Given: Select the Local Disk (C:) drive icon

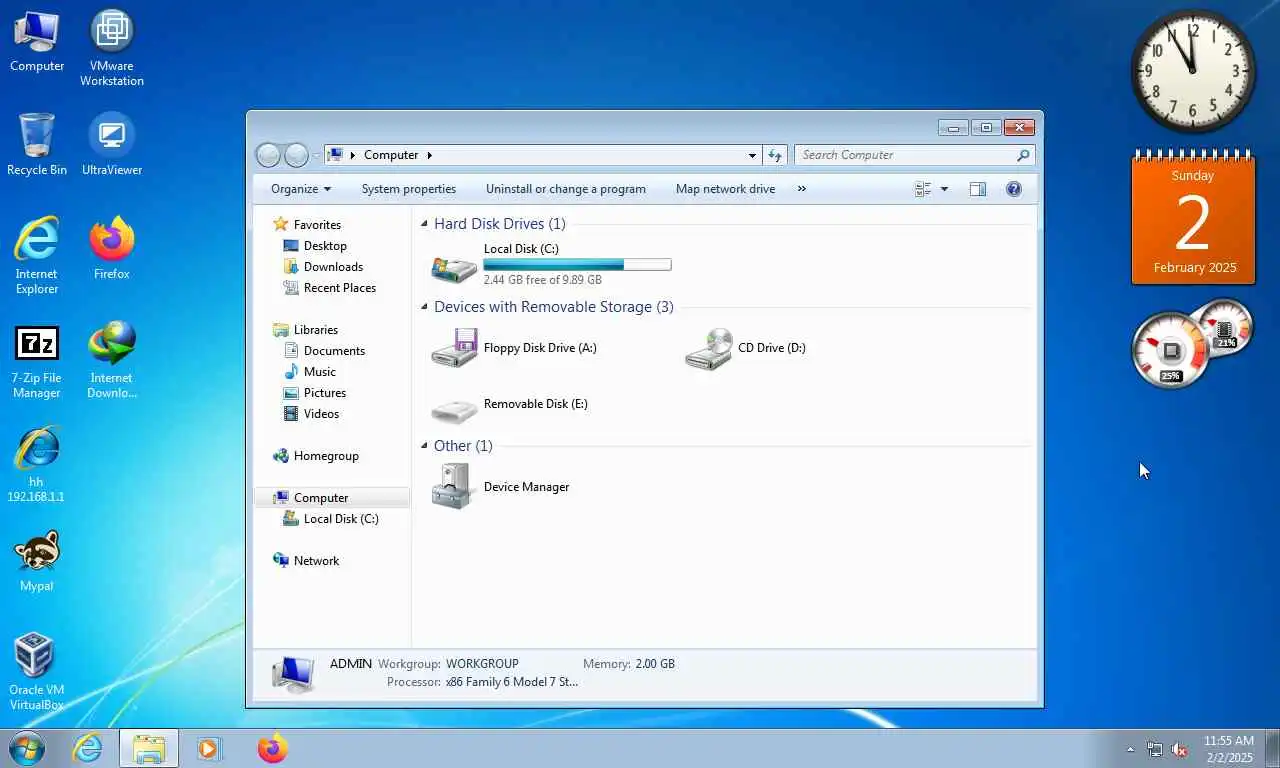Looking at the screenshot, I should click(454, 267).
